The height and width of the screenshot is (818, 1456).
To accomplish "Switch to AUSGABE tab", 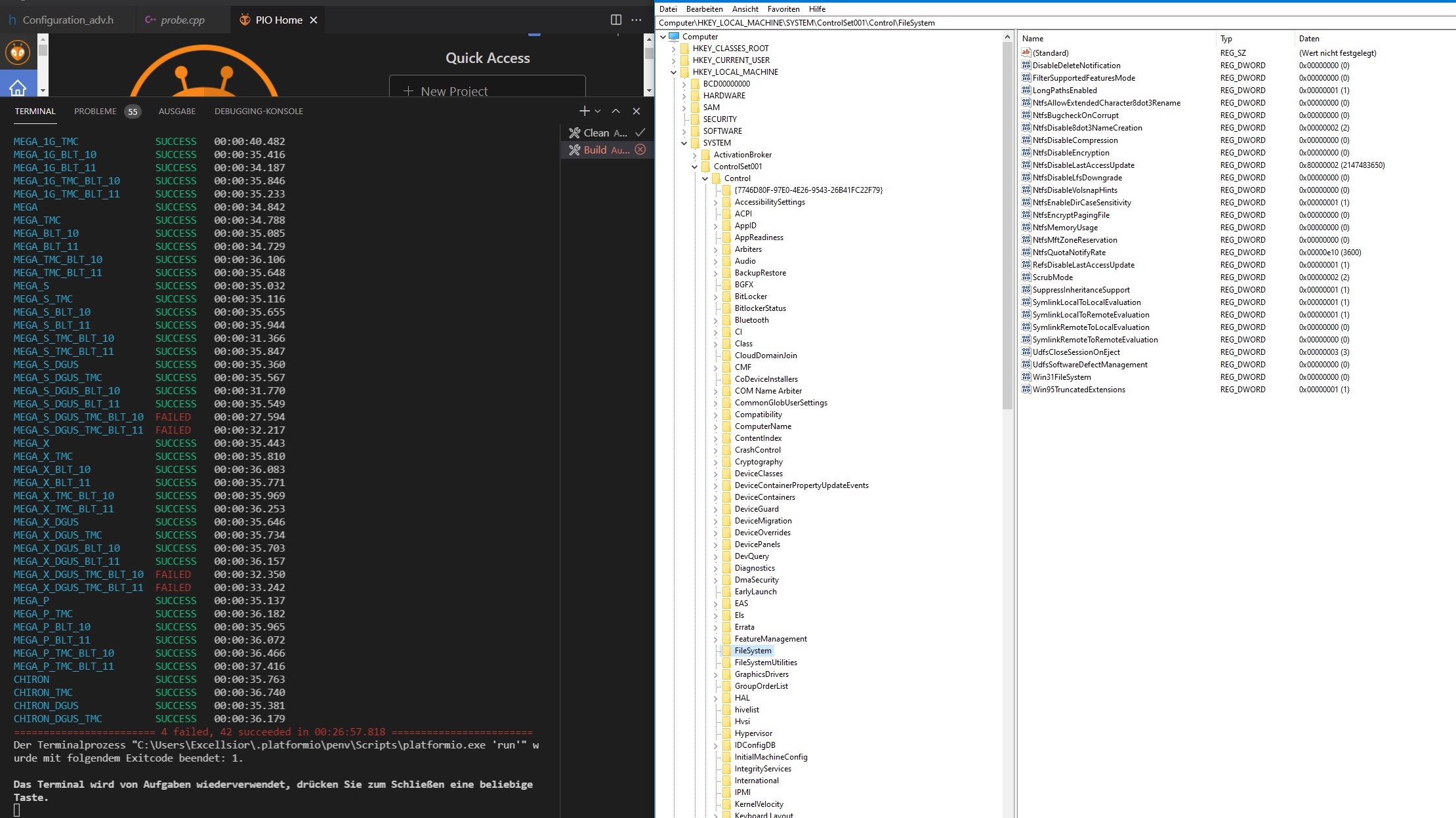I will [x=177, y=111].
